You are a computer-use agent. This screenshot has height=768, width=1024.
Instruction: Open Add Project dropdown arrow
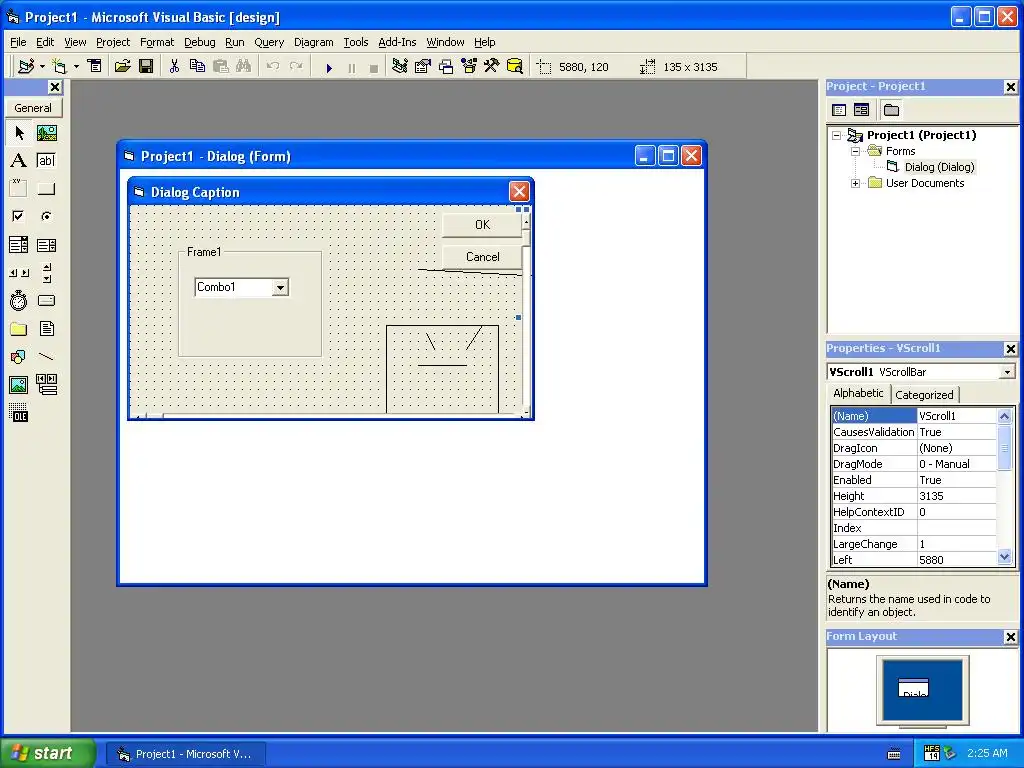tap(42, 67)
